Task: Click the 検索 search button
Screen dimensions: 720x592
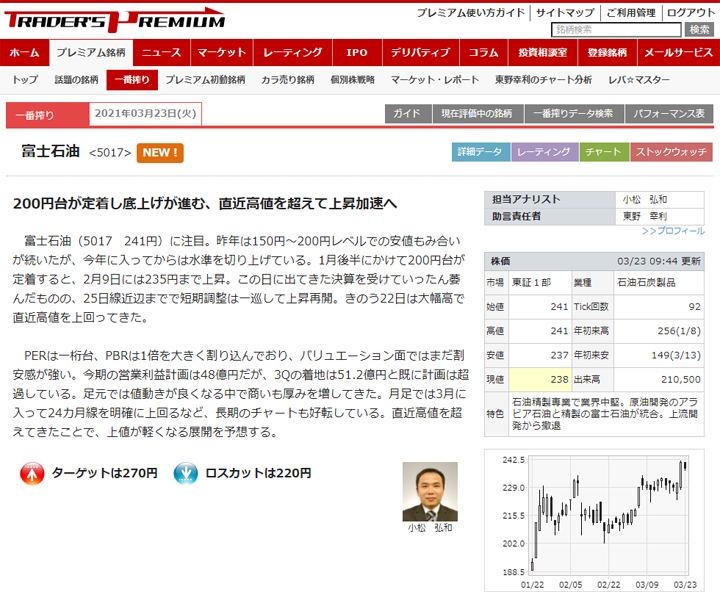Action: tap(699, 30)
